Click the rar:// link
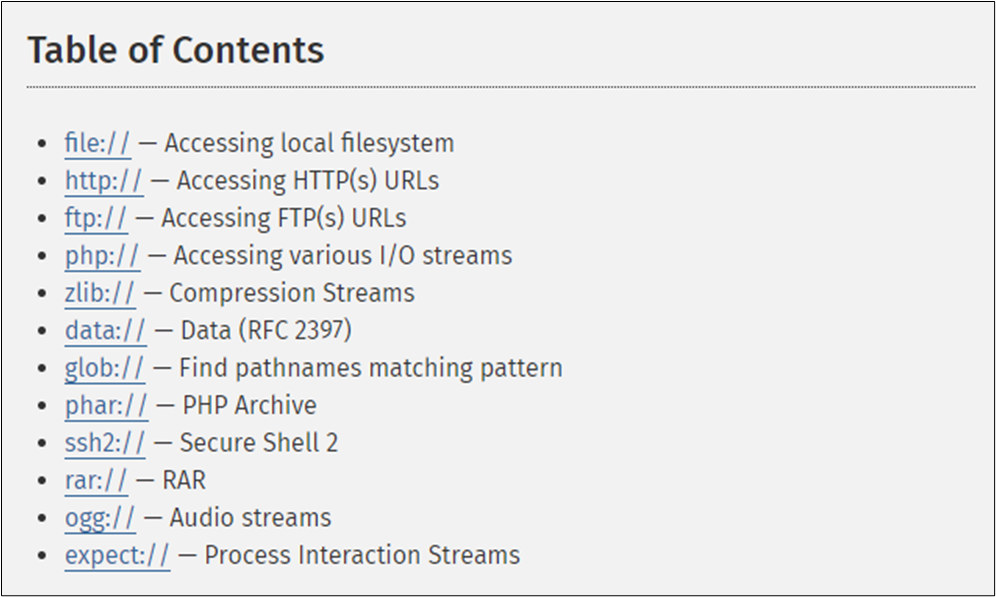This screenshot has height=597, width=996. click(96, 481)
